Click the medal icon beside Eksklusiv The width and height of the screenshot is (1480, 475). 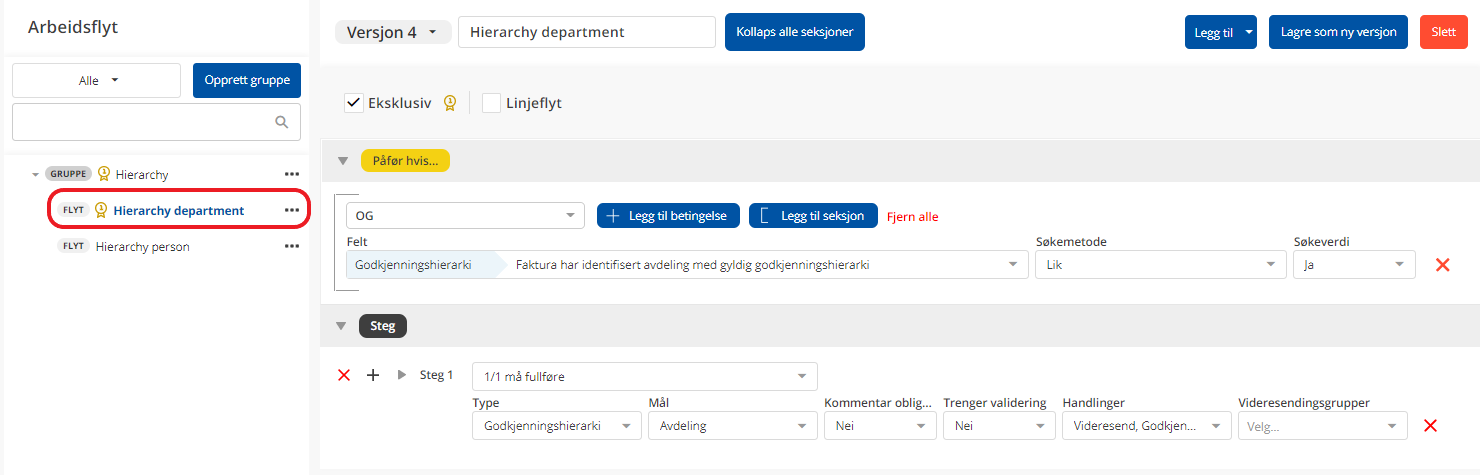click(450, 102)
